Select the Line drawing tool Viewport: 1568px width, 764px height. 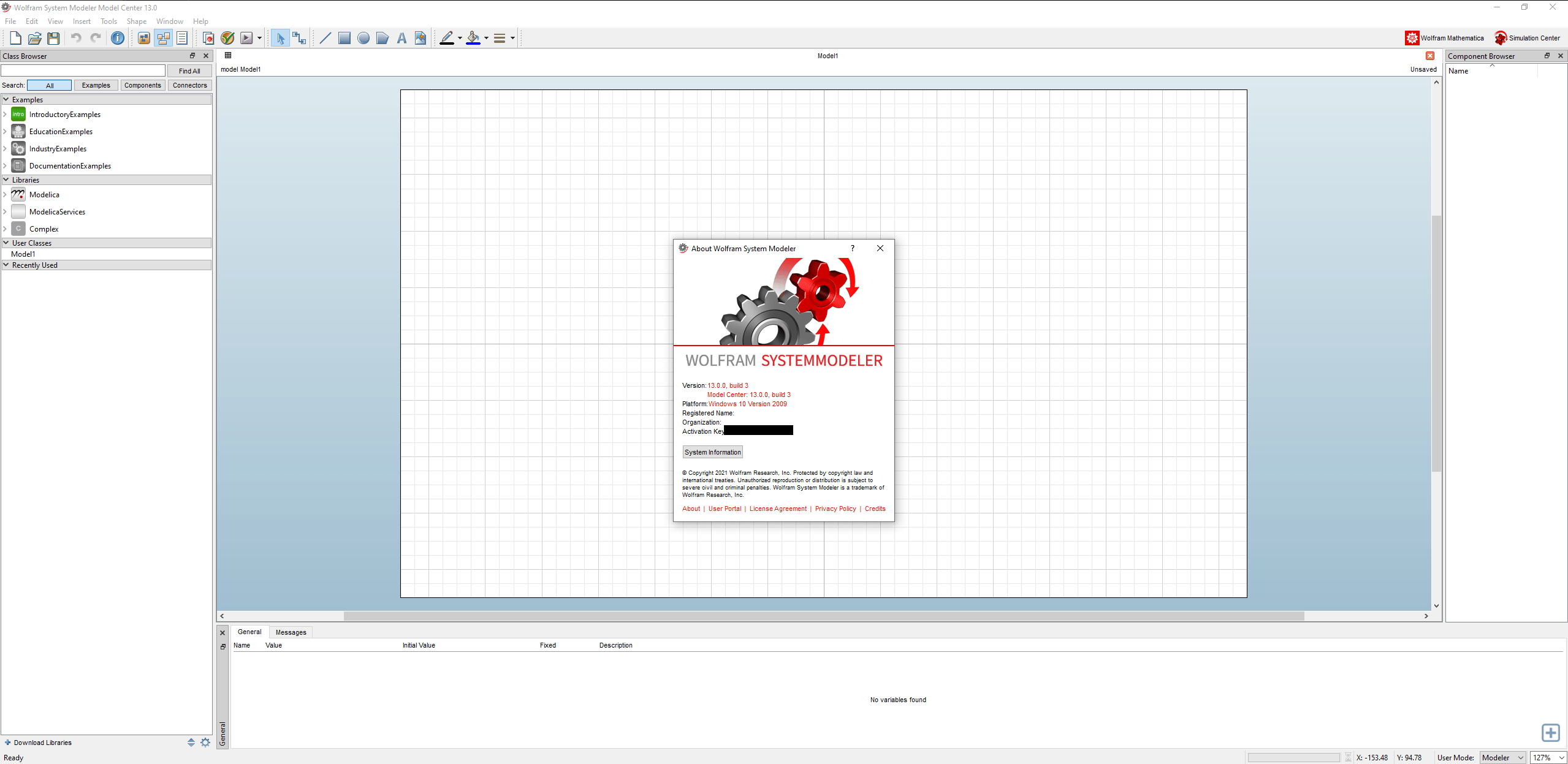(325, 38)
